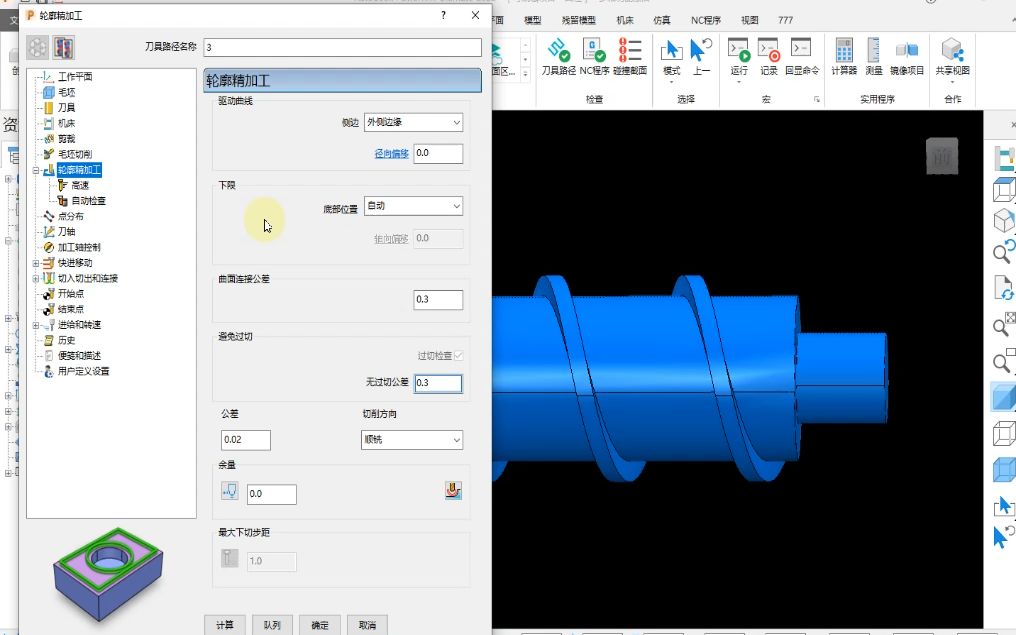
Task: Select 点分布 node in the tree
Action: point(70,216)
